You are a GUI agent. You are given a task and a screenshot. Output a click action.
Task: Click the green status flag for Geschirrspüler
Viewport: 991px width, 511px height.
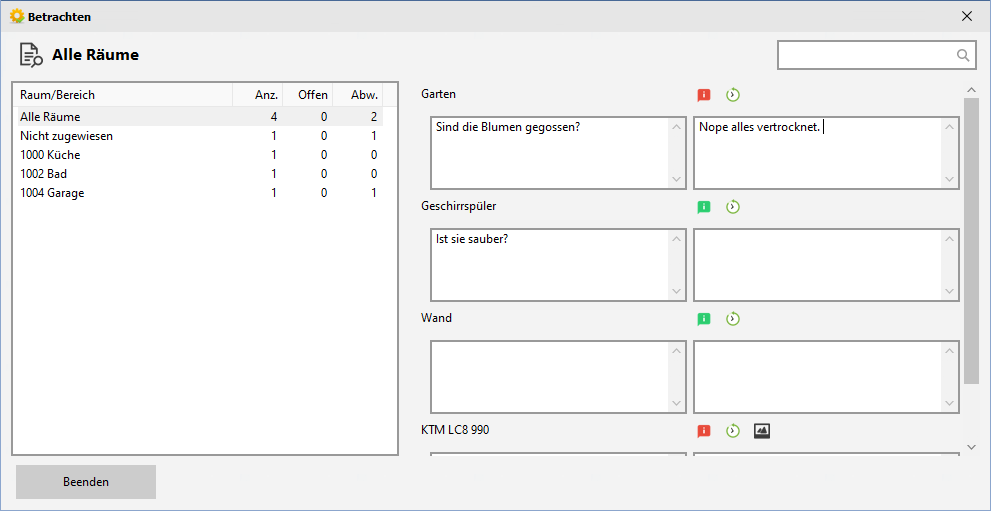coord(704,207)
